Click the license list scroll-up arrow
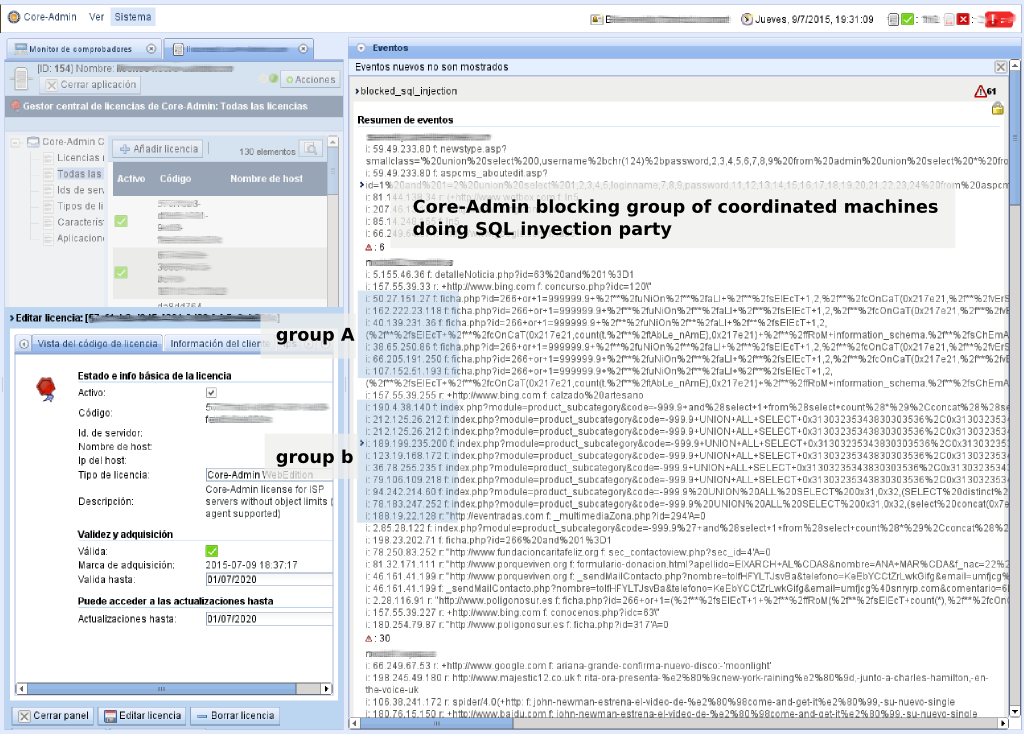The image size is (1024, 734). 333,142
